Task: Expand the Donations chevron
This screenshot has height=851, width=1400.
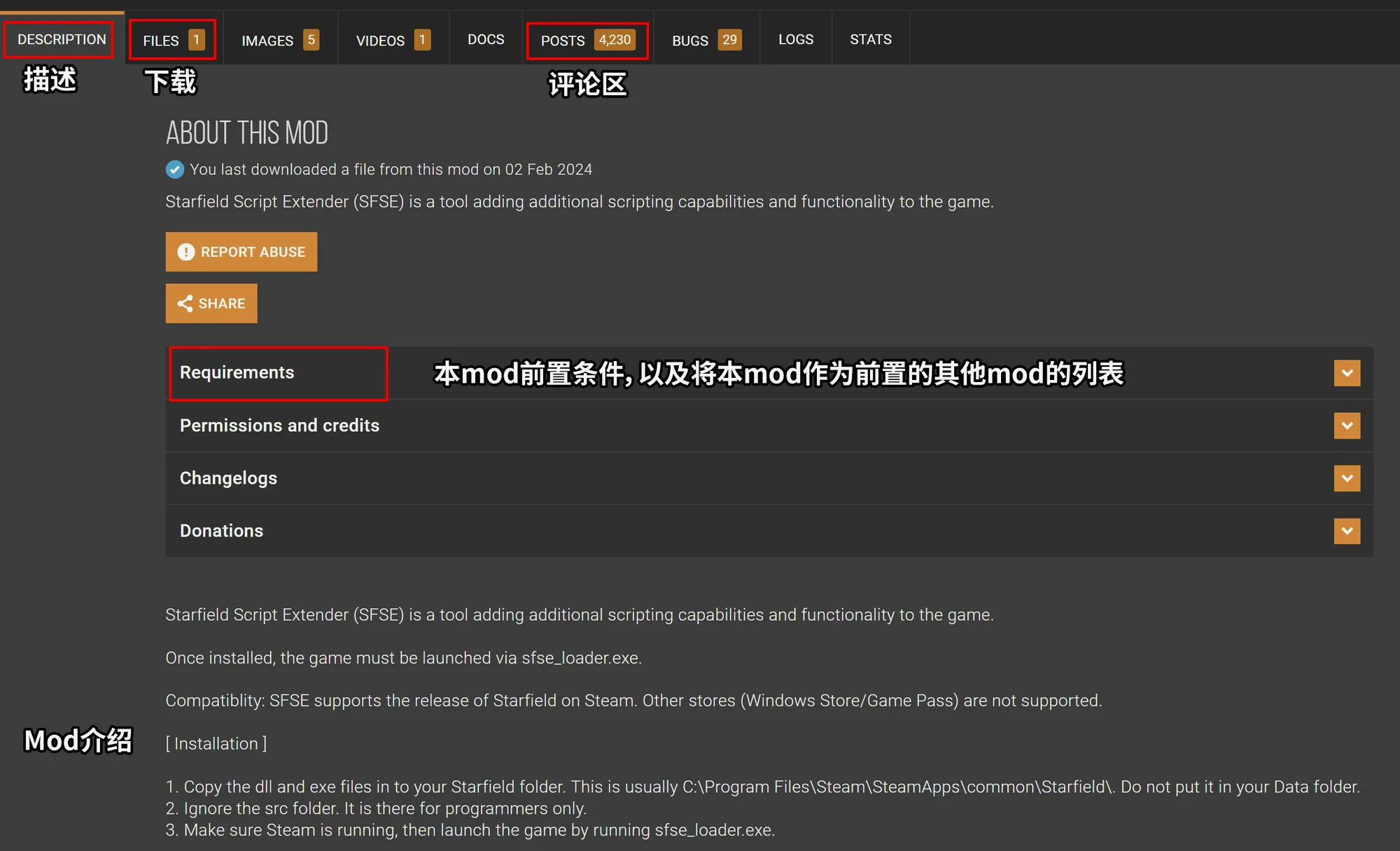Action: [1347, 531]
